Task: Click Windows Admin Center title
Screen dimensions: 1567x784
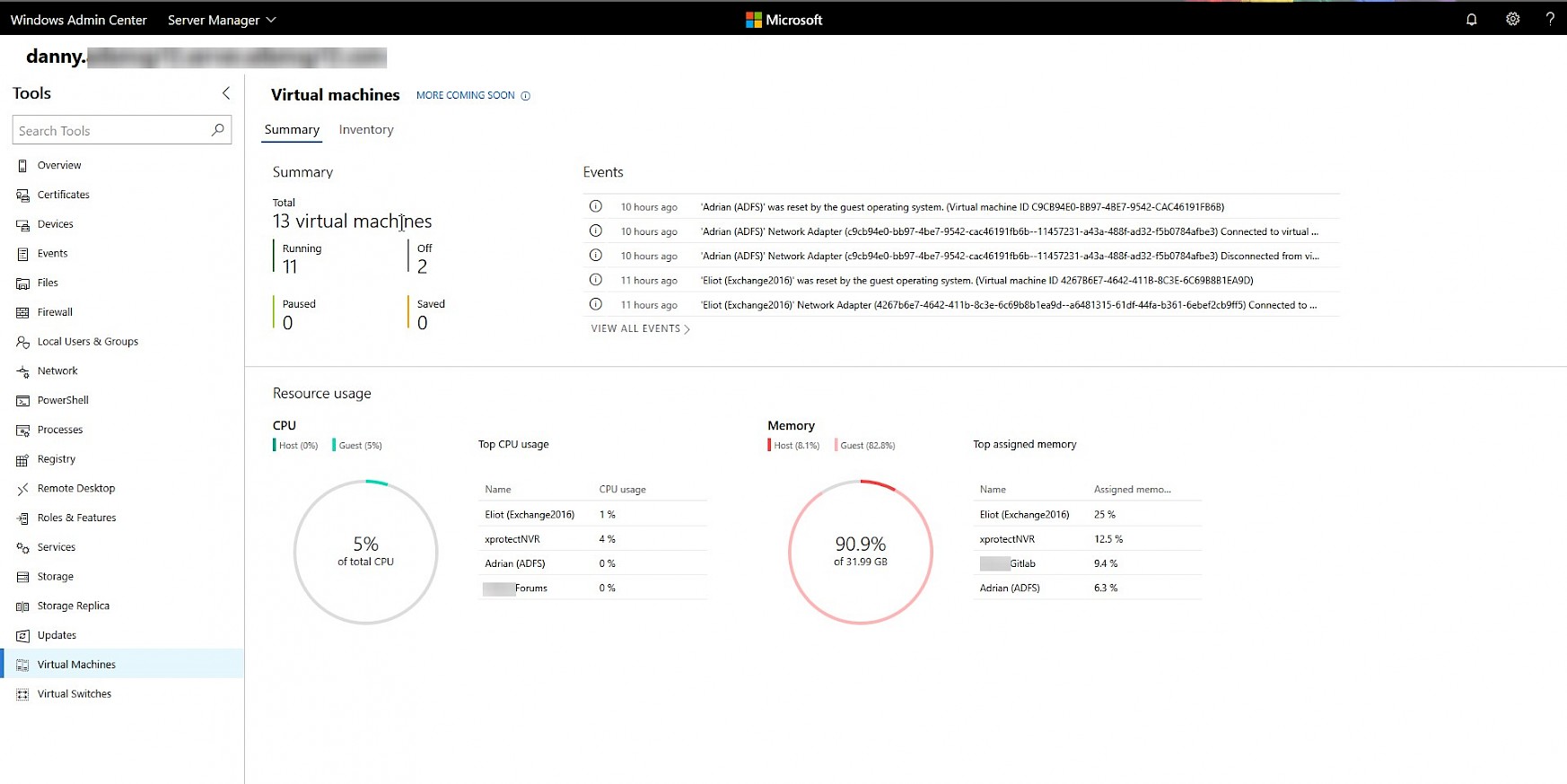Action: 78,20
